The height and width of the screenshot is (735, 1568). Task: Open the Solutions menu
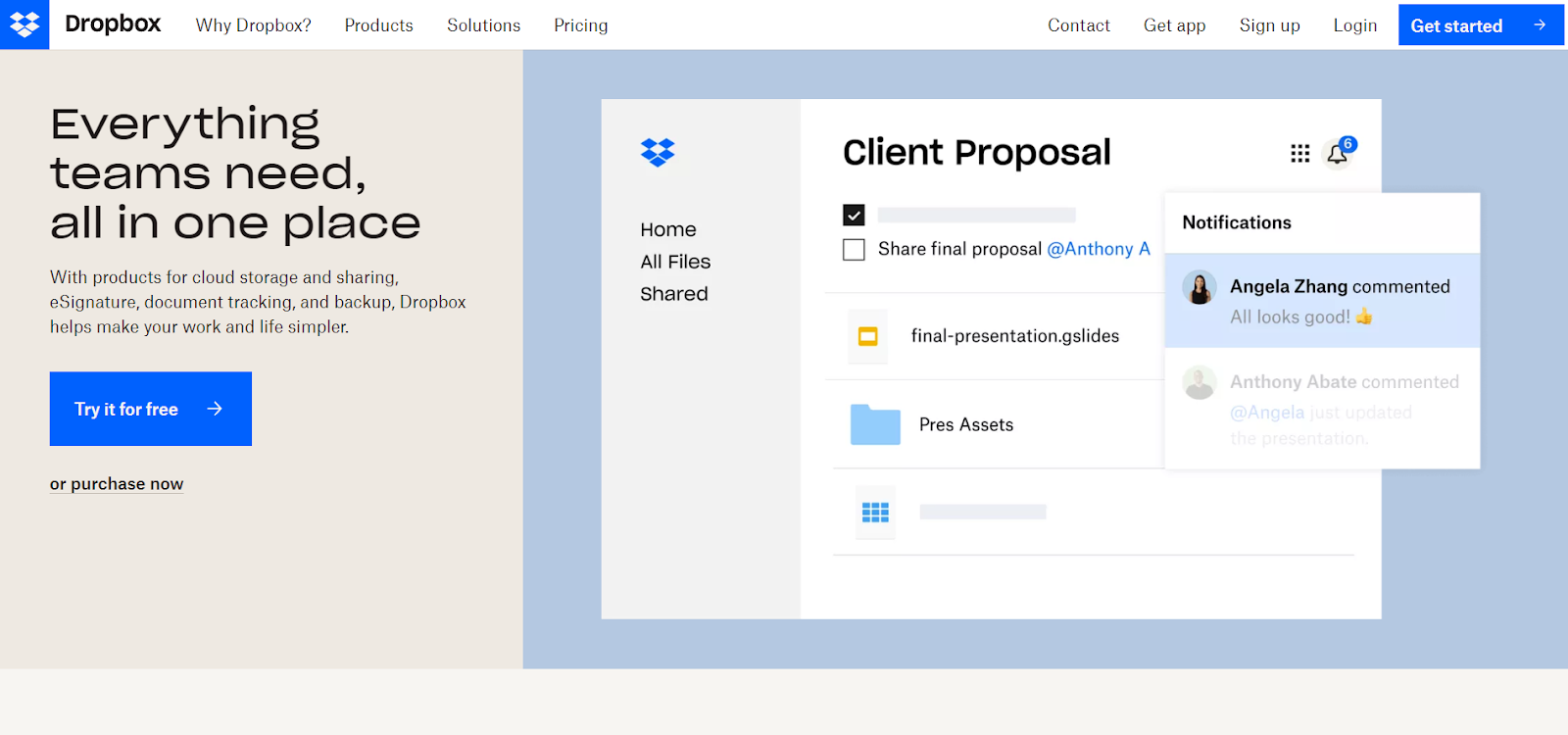[483, 25]
